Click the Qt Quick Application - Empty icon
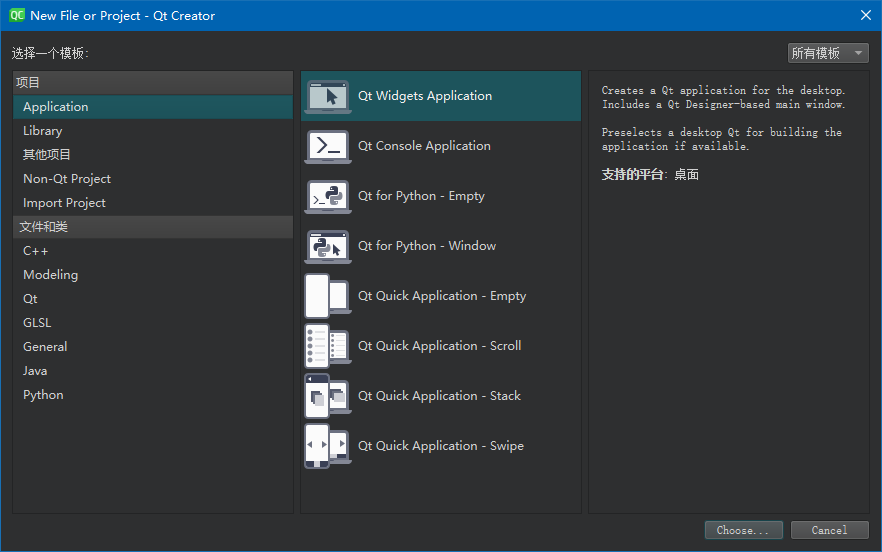 click(328, 296)
